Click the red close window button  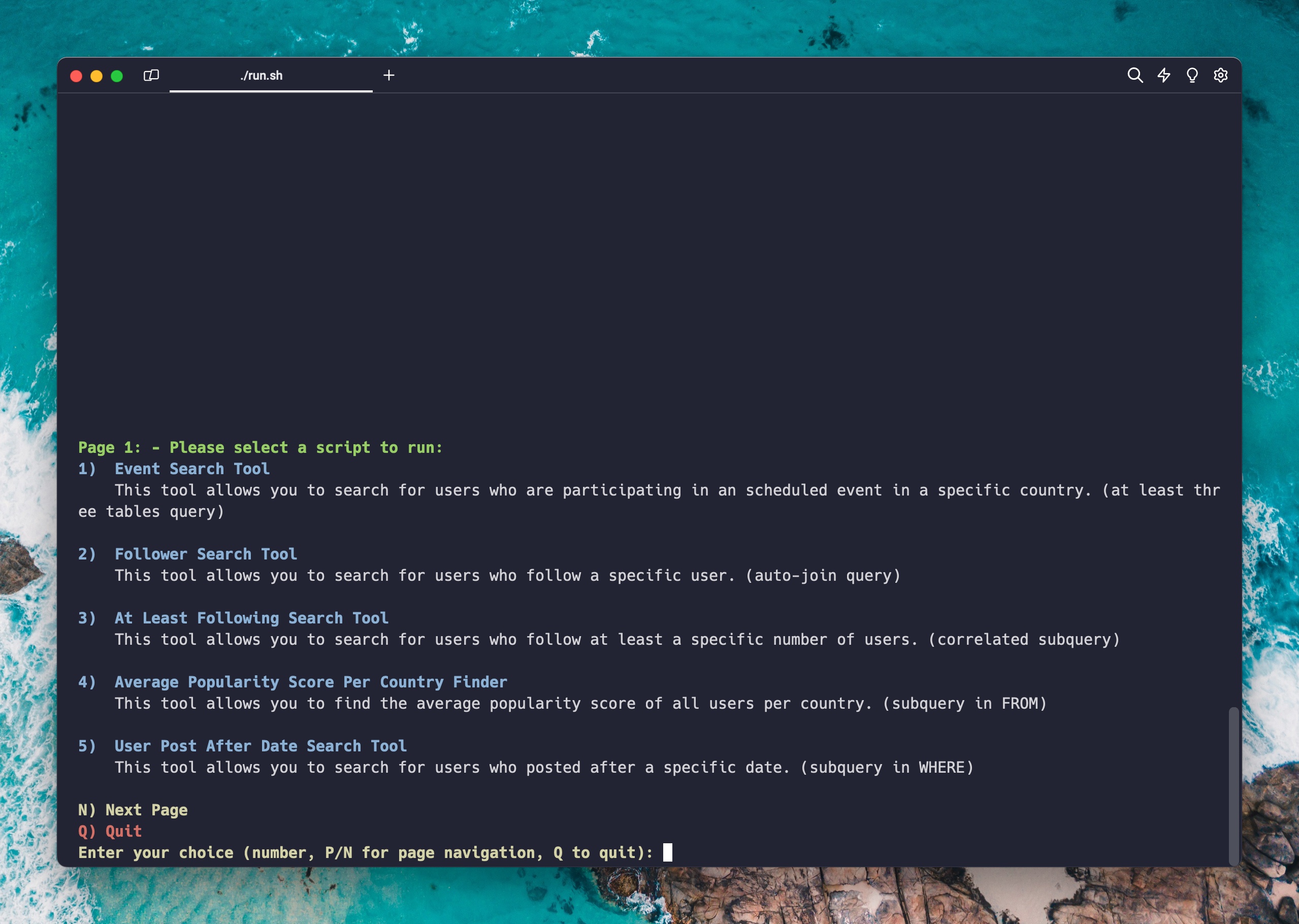[76, 76]
